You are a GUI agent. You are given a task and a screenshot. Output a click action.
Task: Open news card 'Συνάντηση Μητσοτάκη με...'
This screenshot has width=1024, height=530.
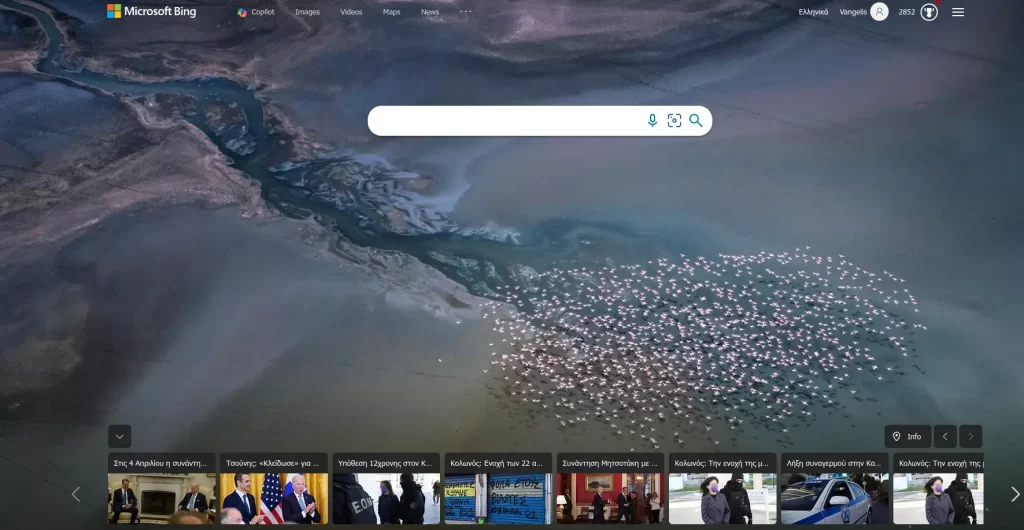611,489
